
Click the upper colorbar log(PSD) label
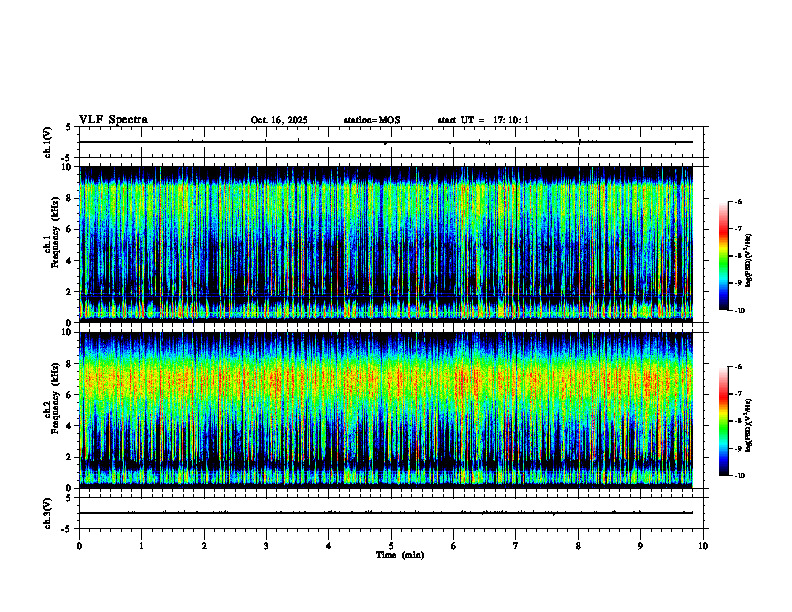click(749, 260)
